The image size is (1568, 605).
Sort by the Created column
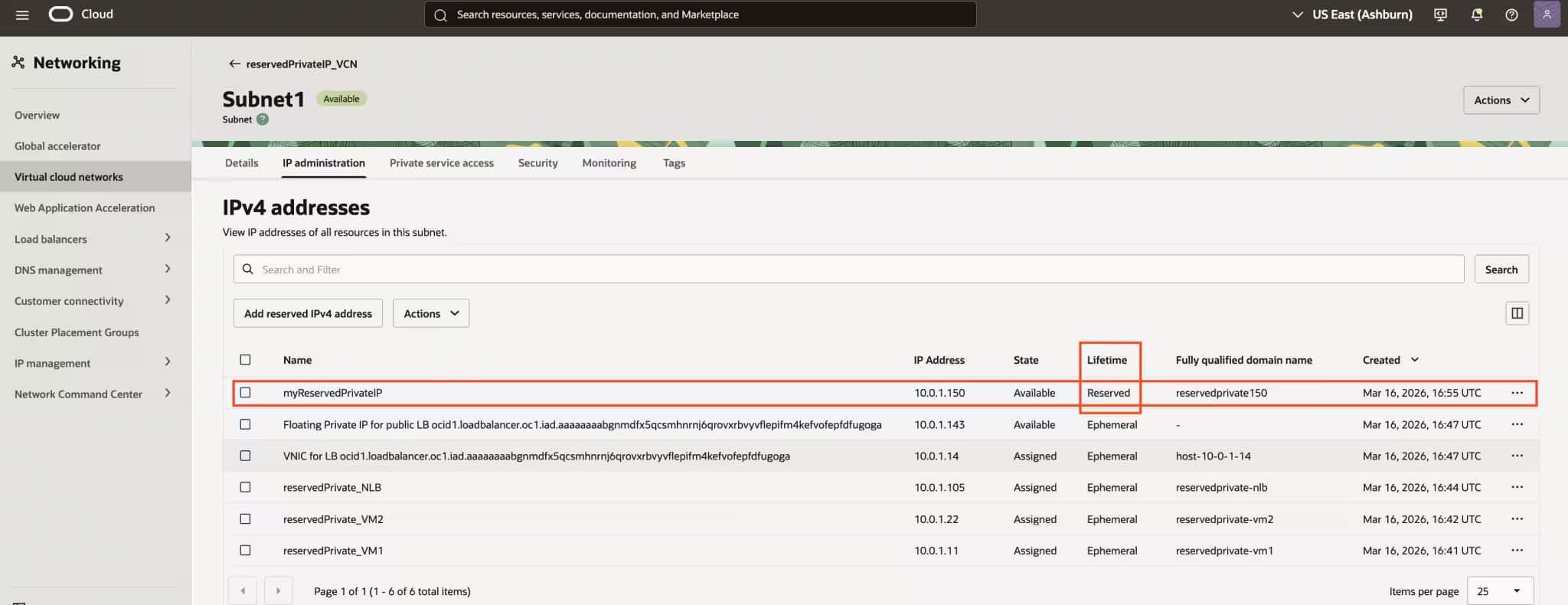click(x=1390, y=360)
